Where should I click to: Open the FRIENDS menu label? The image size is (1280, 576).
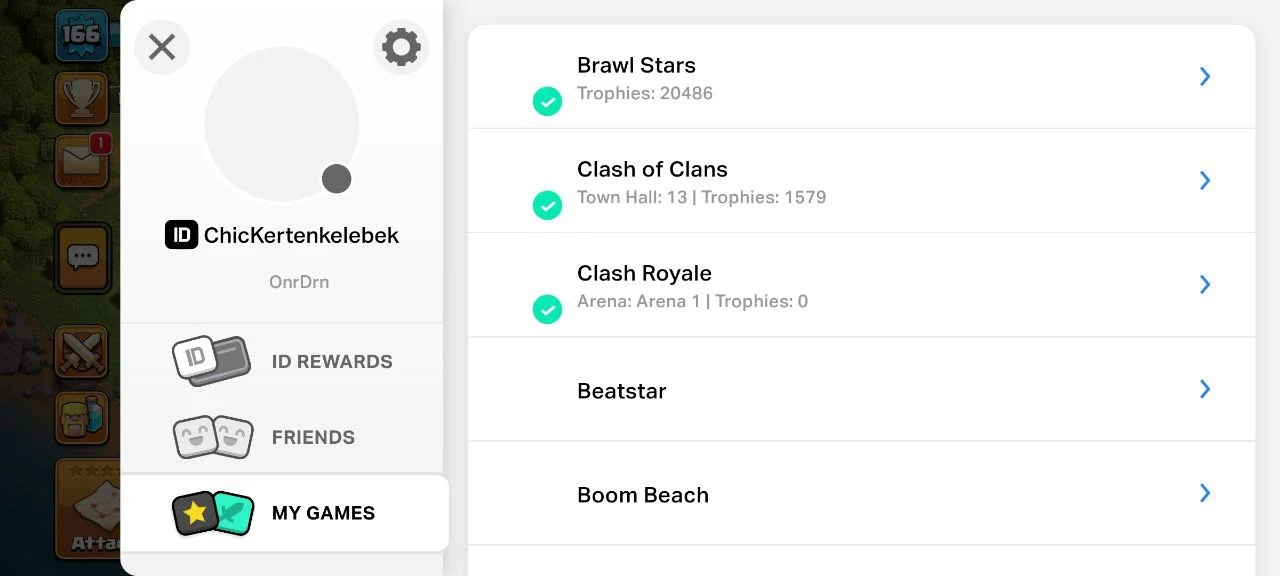click(313, 437)
